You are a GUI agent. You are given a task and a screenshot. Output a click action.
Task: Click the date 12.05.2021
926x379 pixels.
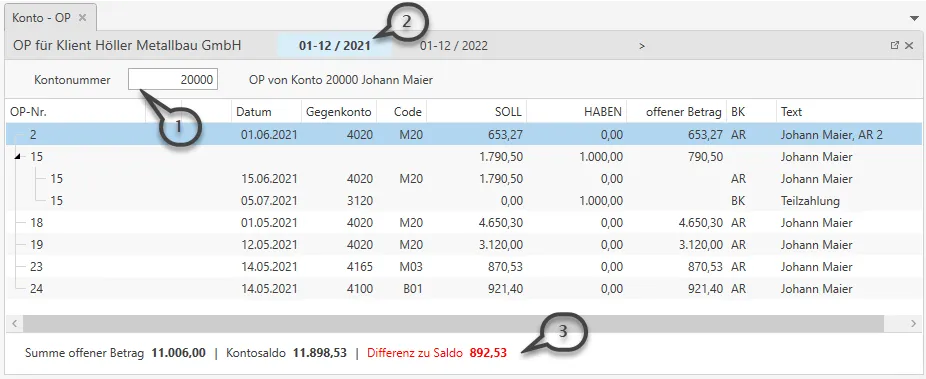269,245
